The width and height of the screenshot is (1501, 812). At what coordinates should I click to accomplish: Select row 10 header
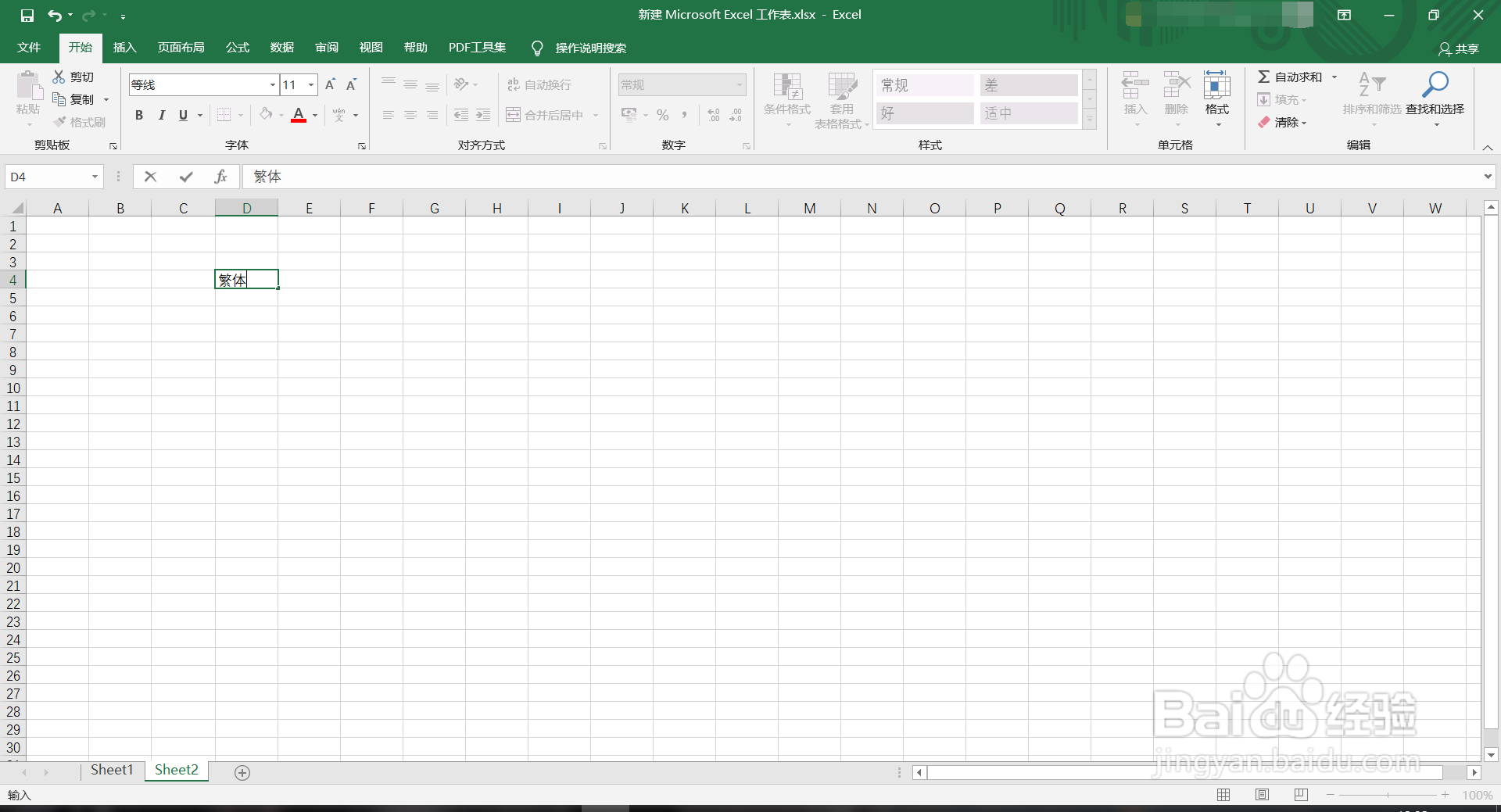point(13,388)
